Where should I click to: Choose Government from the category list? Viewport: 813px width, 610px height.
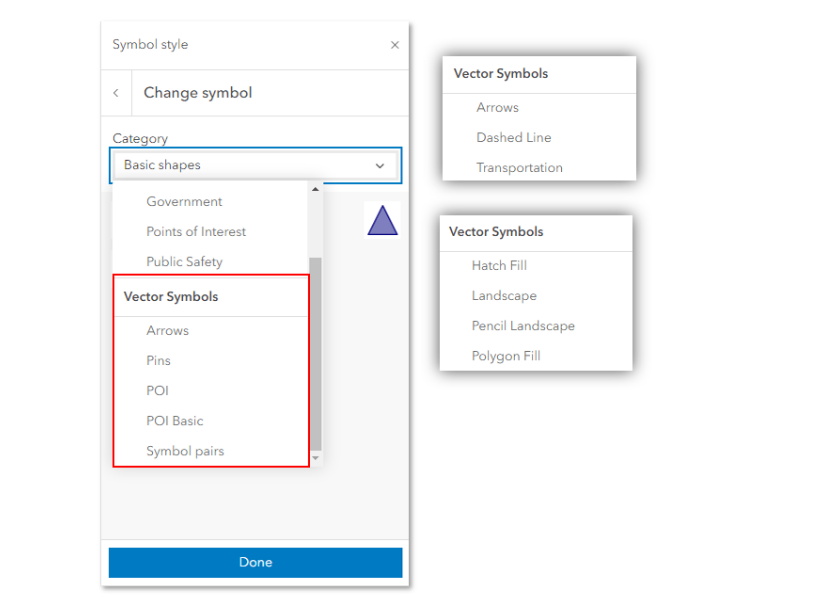coord(184,202)
